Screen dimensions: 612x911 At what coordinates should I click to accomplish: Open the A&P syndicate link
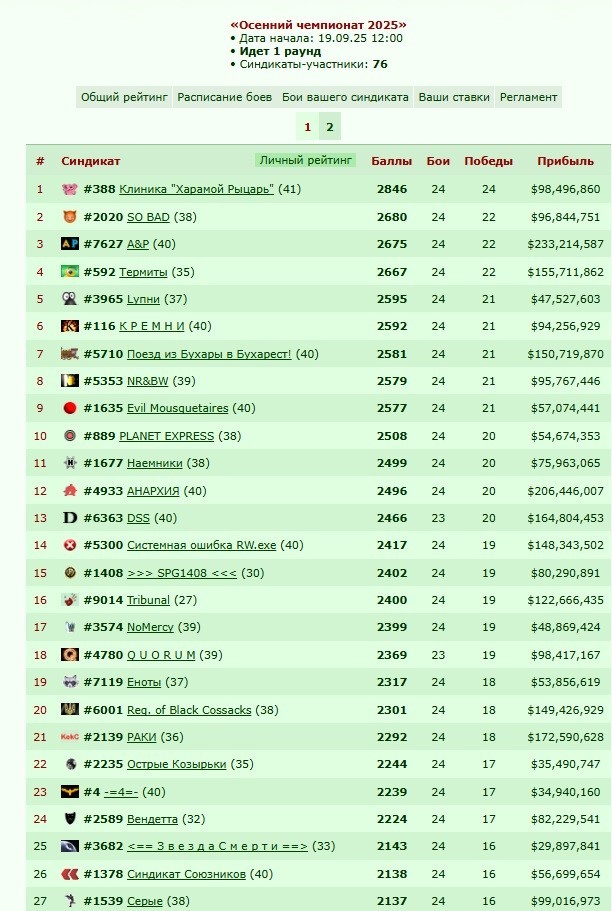(x=138, y=244)
